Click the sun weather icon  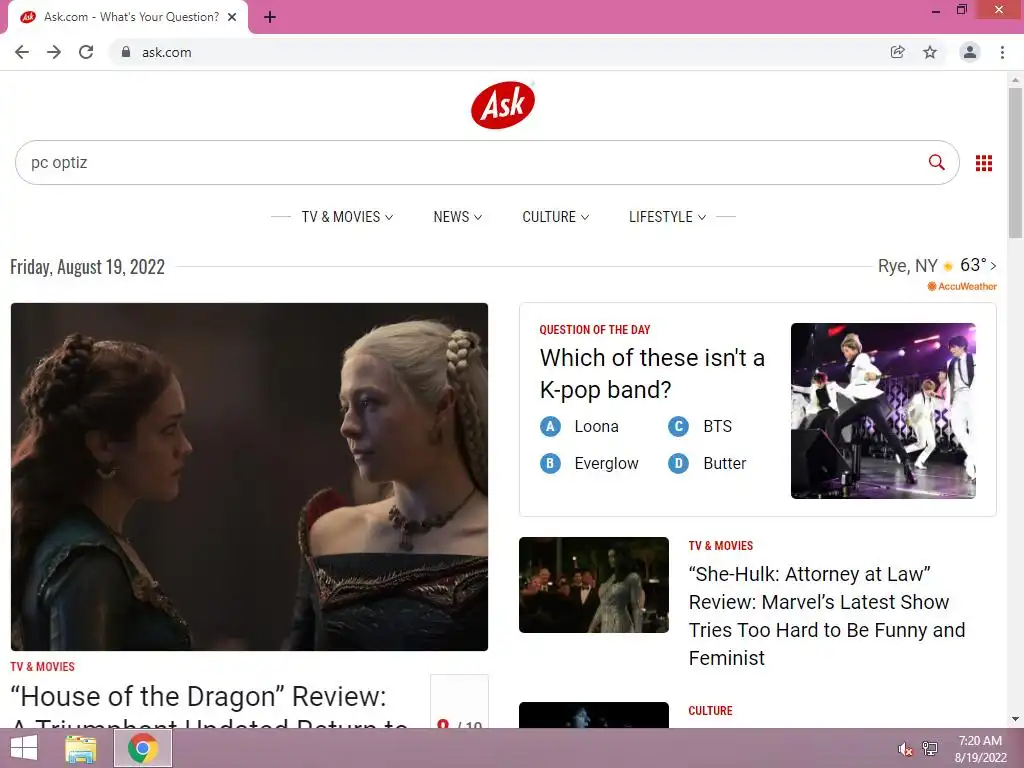(x=948, y=266)
